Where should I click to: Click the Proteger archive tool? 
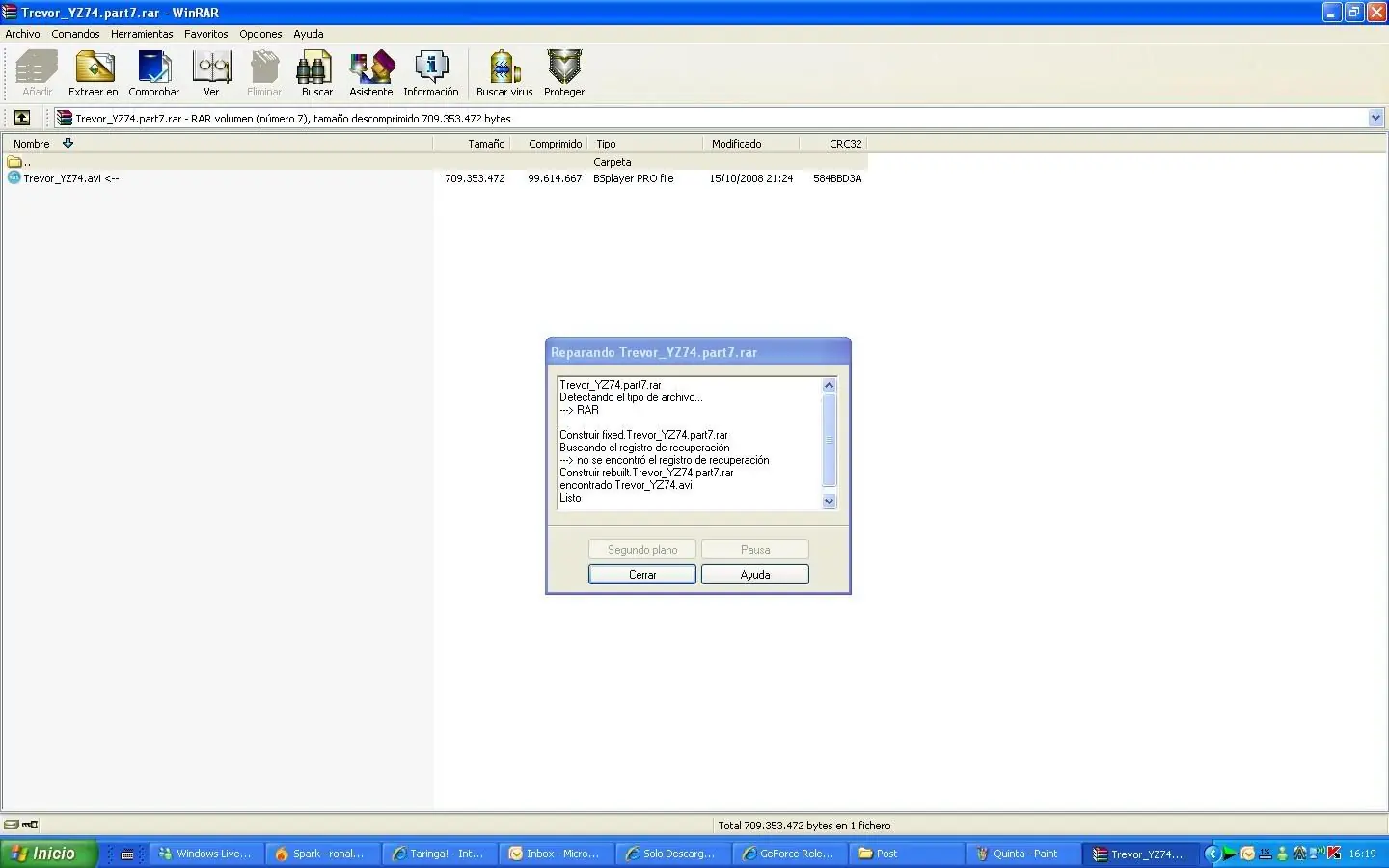564,74
